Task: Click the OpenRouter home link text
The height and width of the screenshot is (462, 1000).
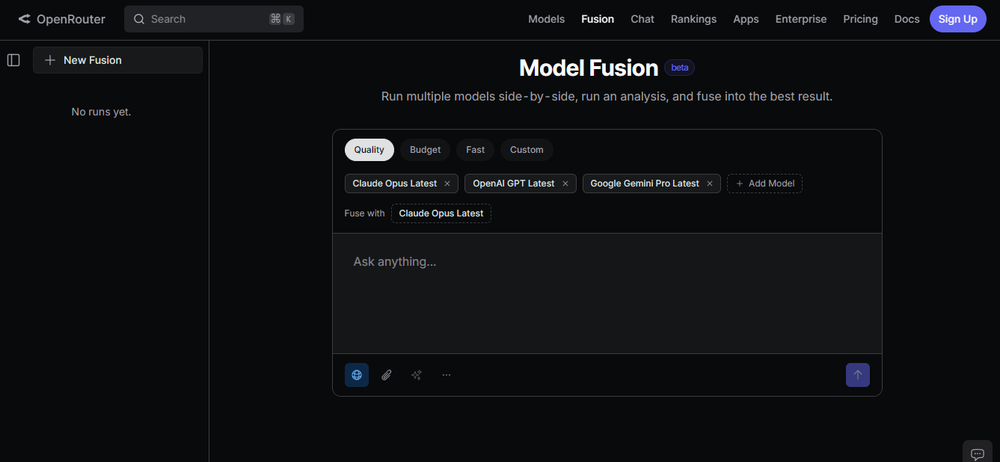Action: point(71,19)
